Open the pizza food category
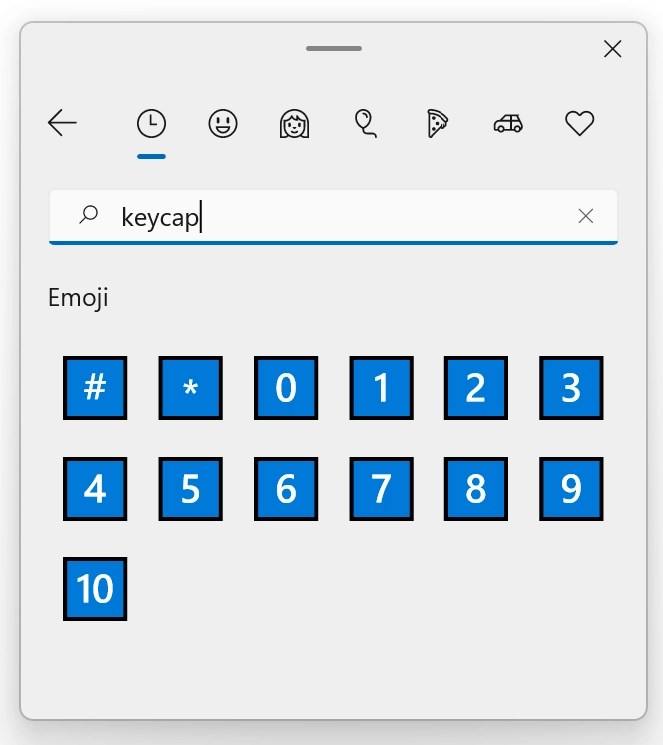Screen dimensions: 663x745 click(437, 124)
